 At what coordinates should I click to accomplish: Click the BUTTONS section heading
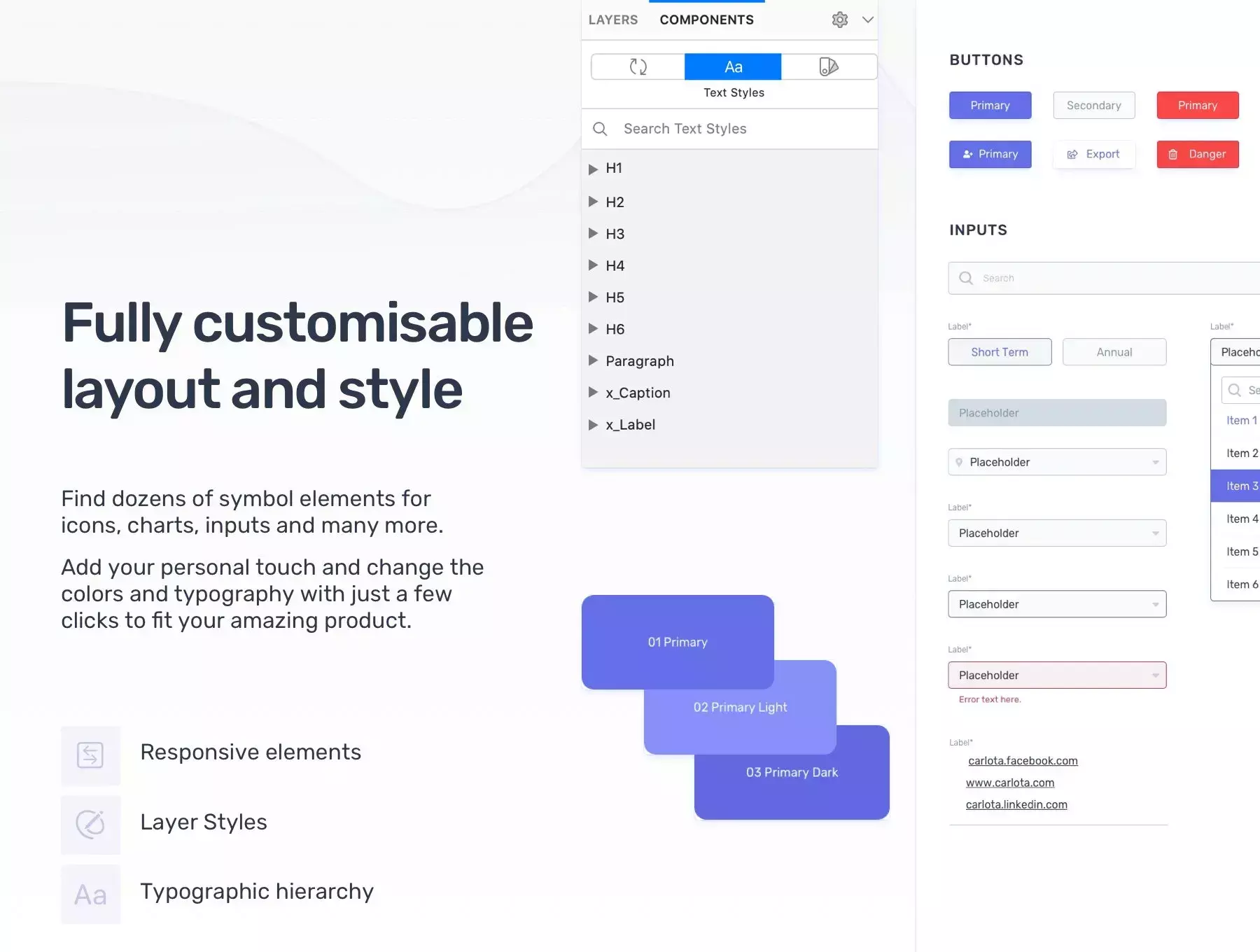coord(986,60)
